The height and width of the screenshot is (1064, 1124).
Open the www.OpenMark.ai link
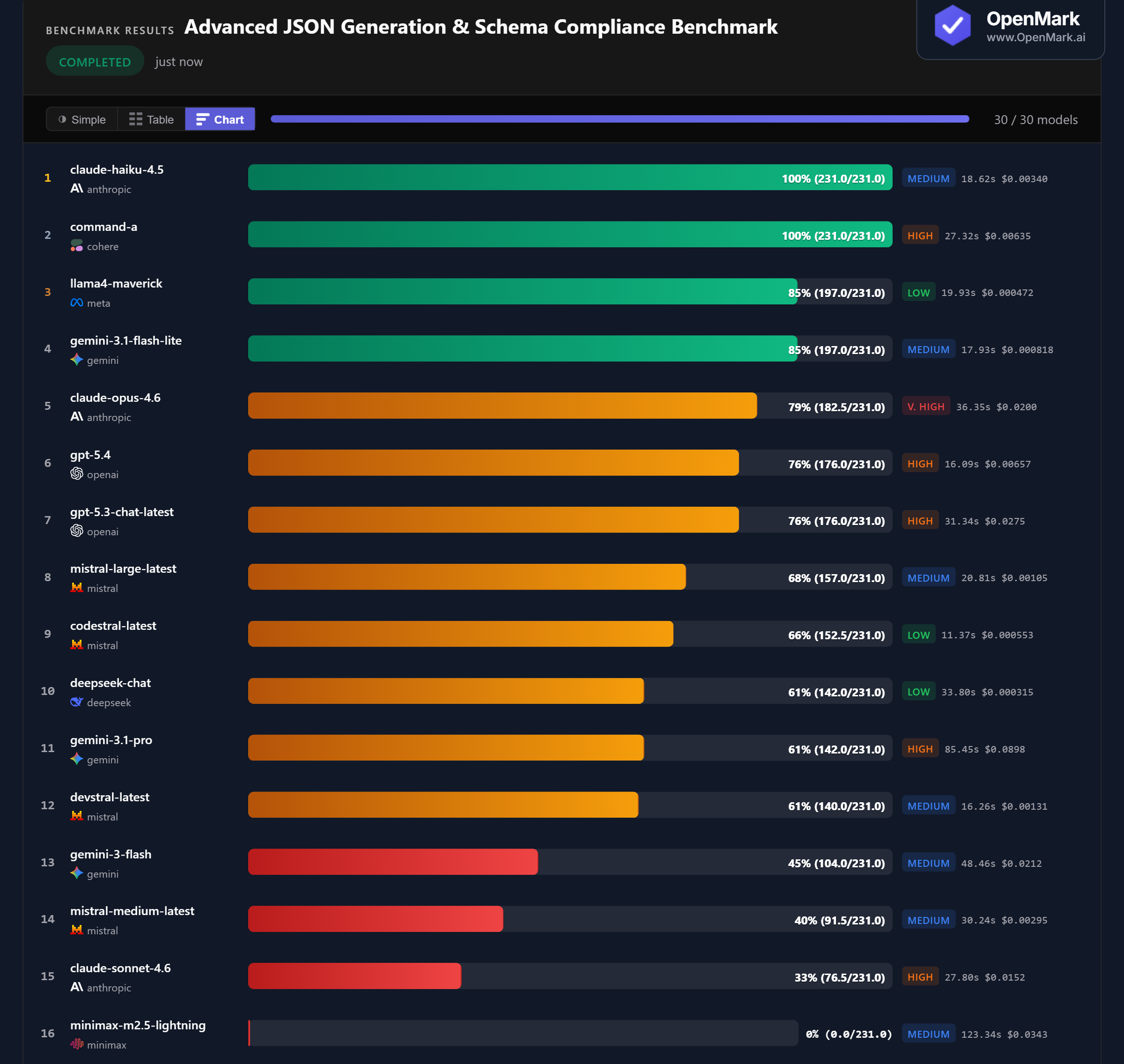click(1036, 37)
